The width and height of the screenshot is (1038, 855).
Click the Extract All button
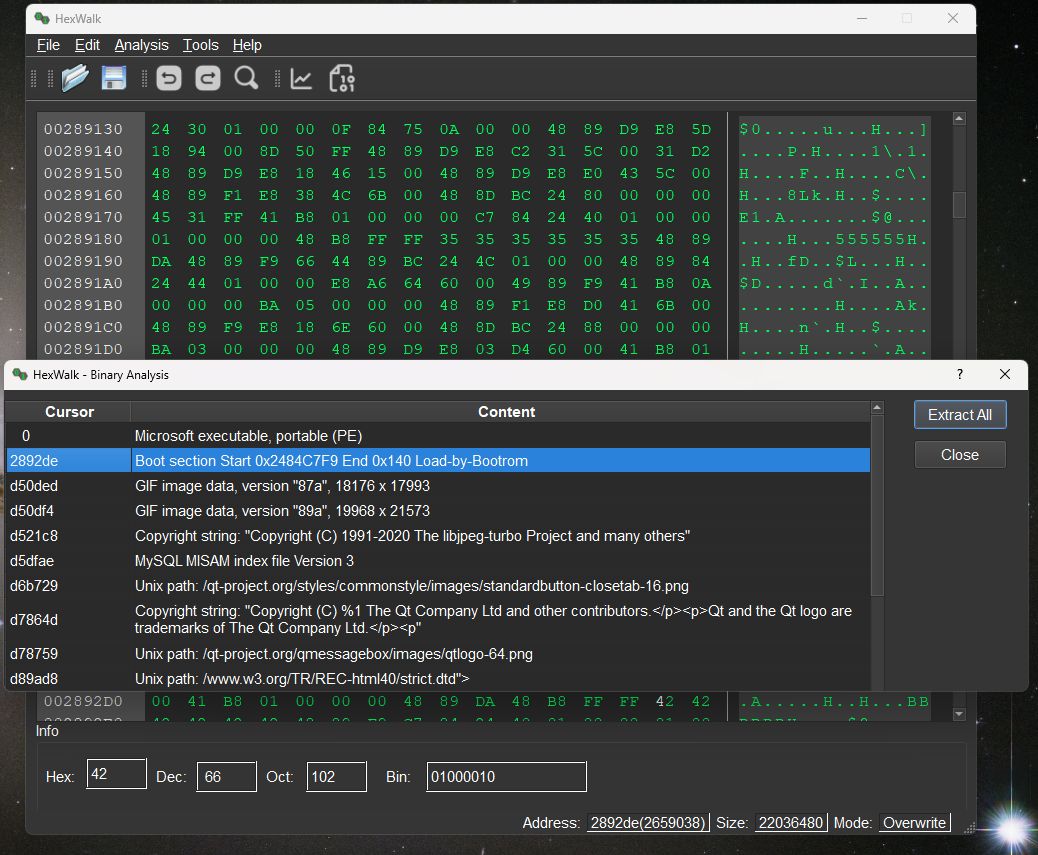point(959,414)
